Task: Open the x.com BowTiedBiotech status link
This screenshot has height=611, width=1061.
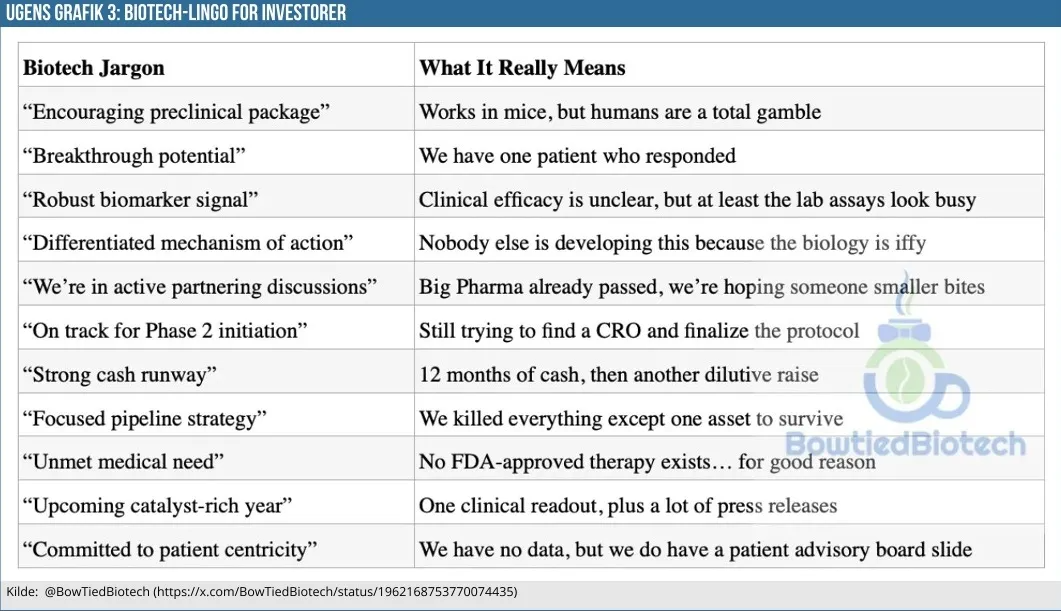Action: [335, 592]
